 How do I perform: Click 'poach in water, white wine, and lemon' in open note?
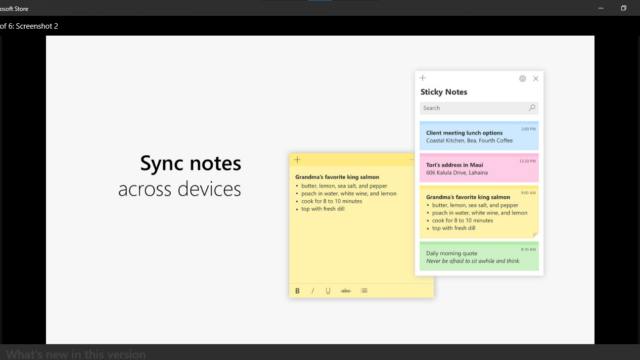tap(349, 193)
